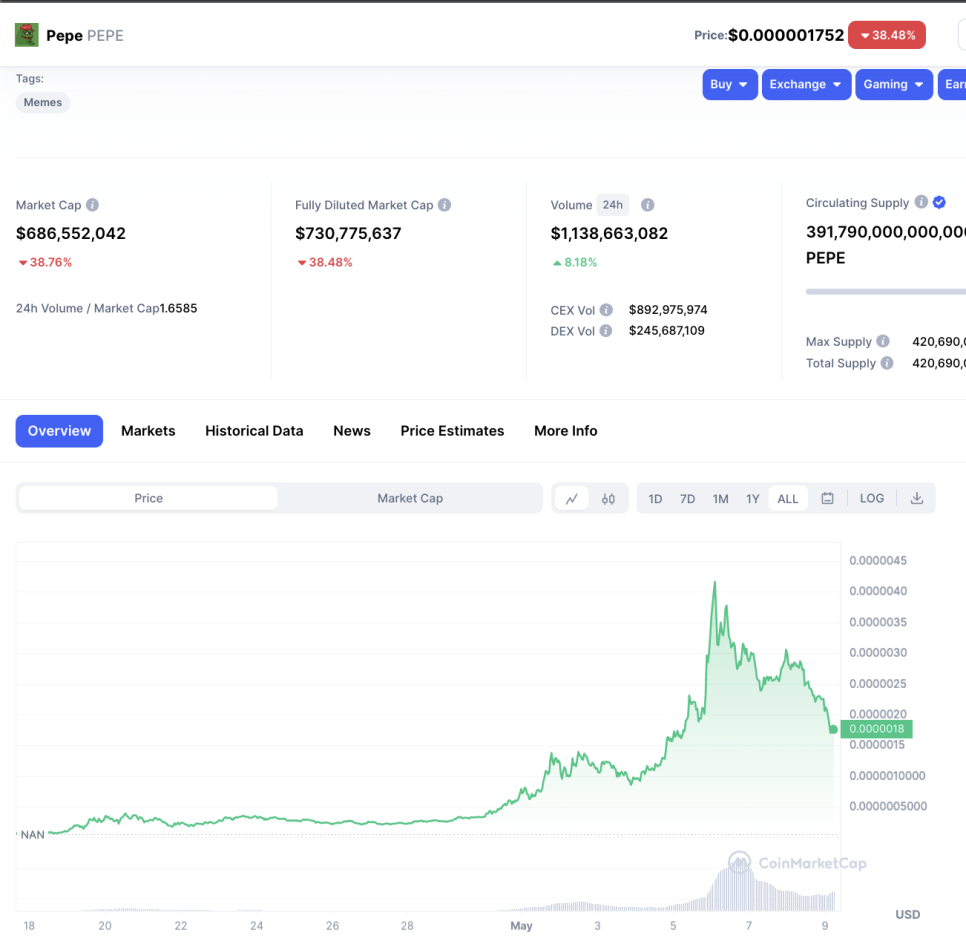Screen dimensions: 966x944
Task: Click the NAN label on the chart
Action: pyautogui.click(x=33, y=835)
